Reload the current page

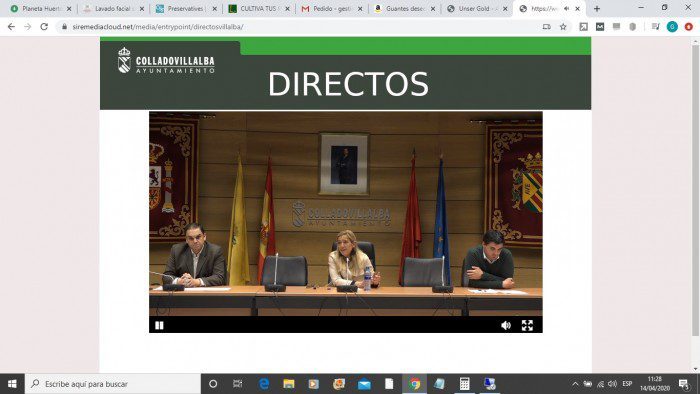(44, 27)
